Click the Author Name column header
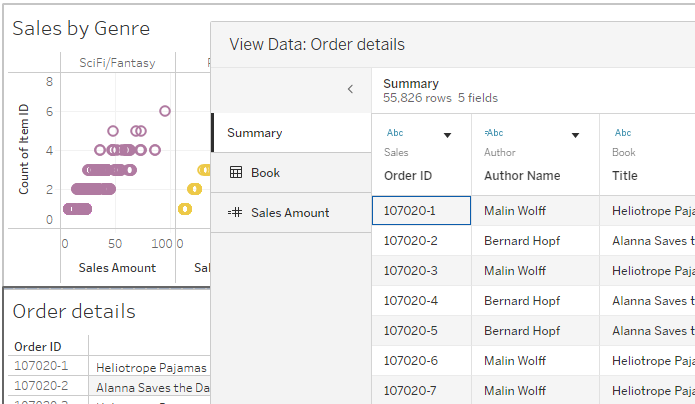 pos(522,175)
